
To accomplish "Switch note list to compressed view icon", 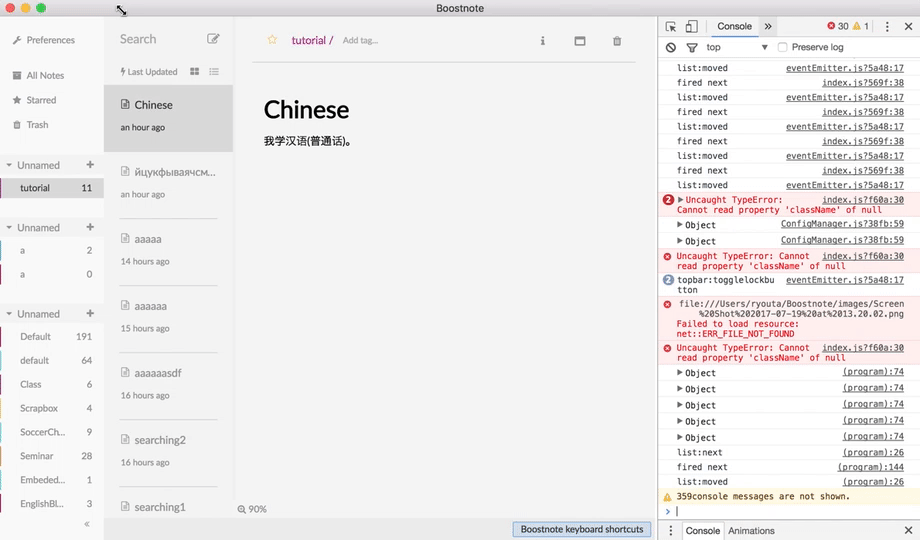I will (214, 72).
